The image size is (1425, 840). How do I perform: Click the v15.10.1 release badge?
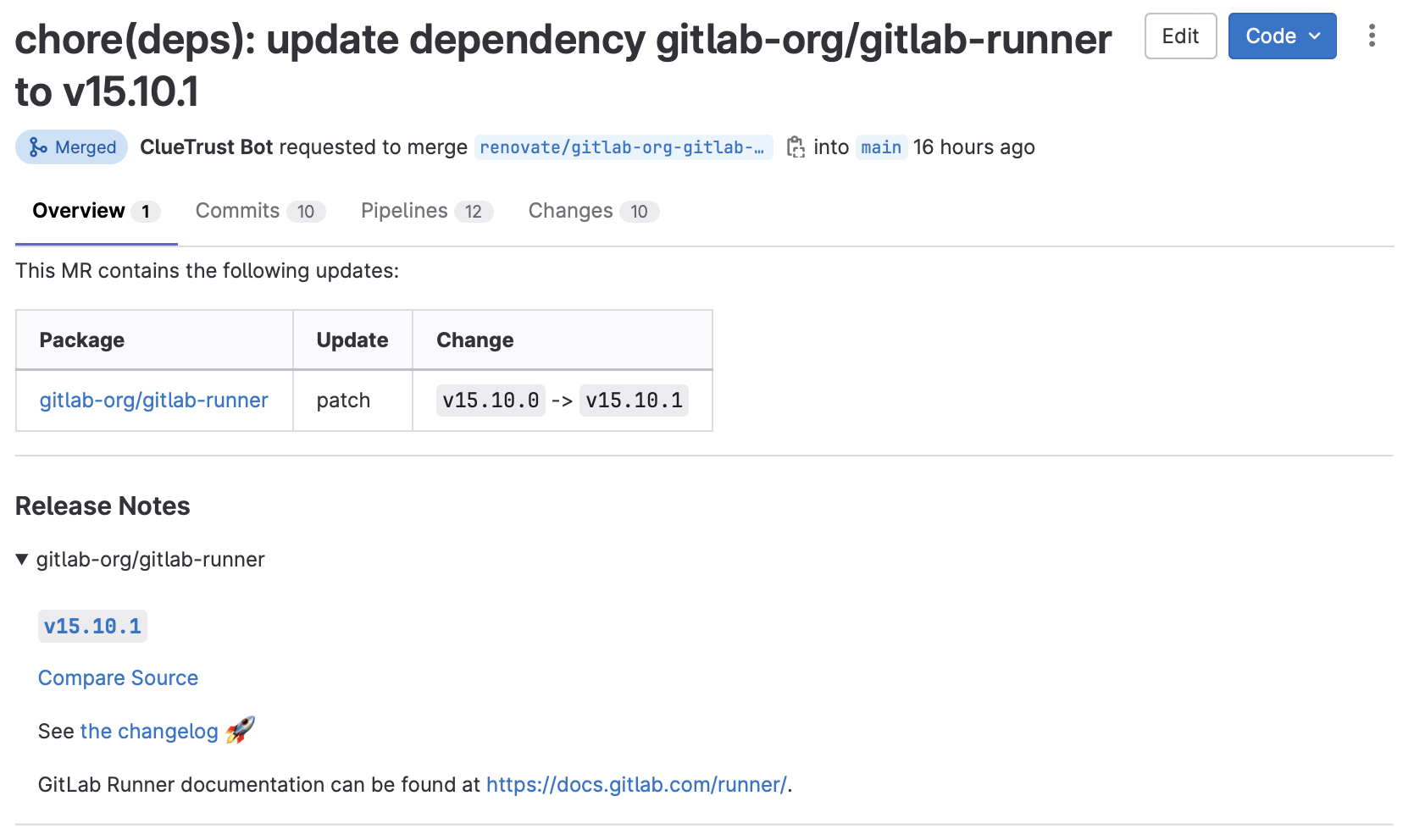coord(92,627)
